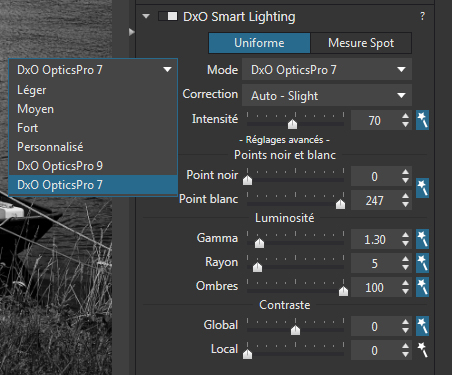
Task: Increase Rayon with the up stepper arrow
Action: [x=405, y=259]
